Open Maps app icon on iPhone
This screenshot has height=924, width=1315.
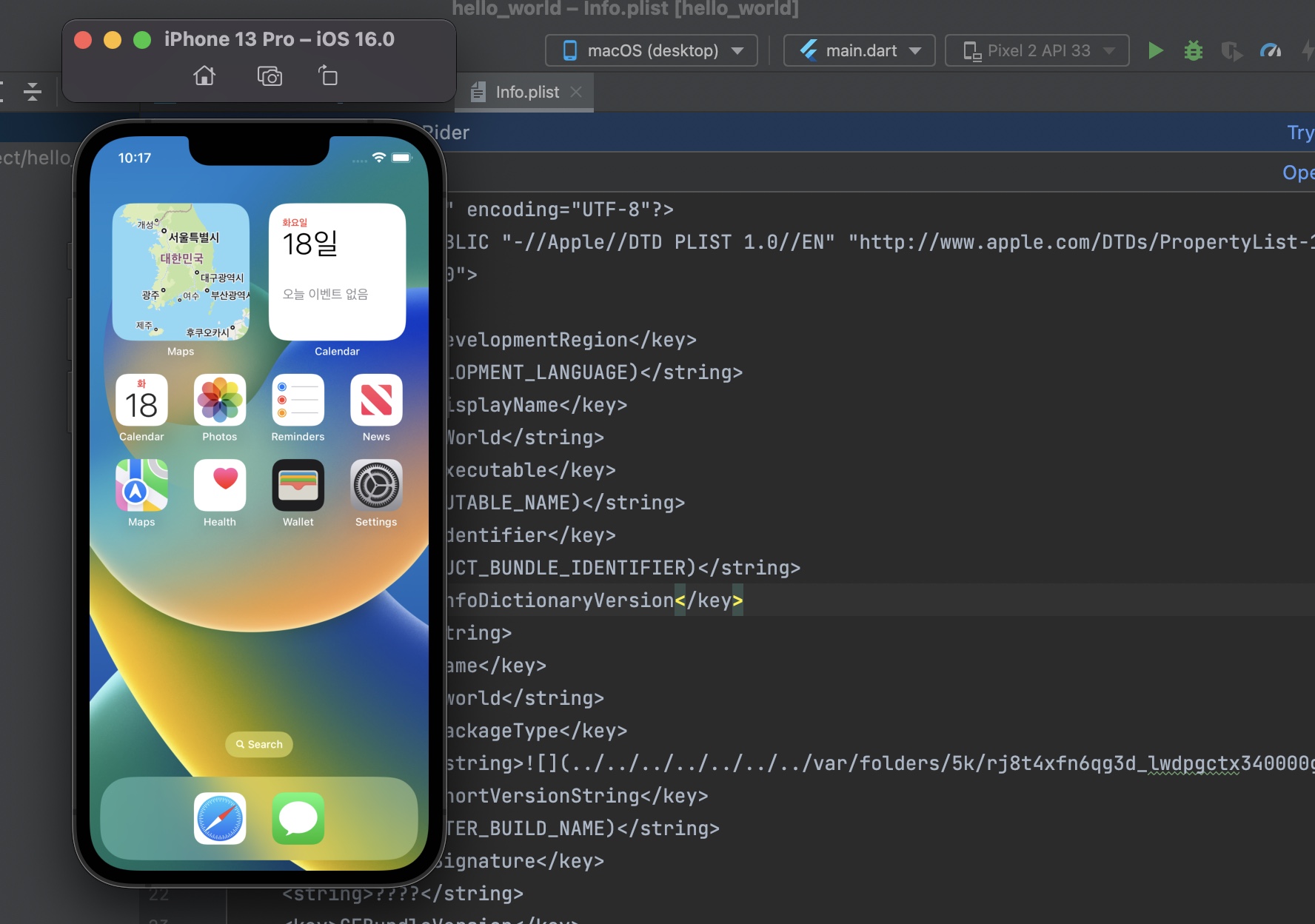point(141,486)
